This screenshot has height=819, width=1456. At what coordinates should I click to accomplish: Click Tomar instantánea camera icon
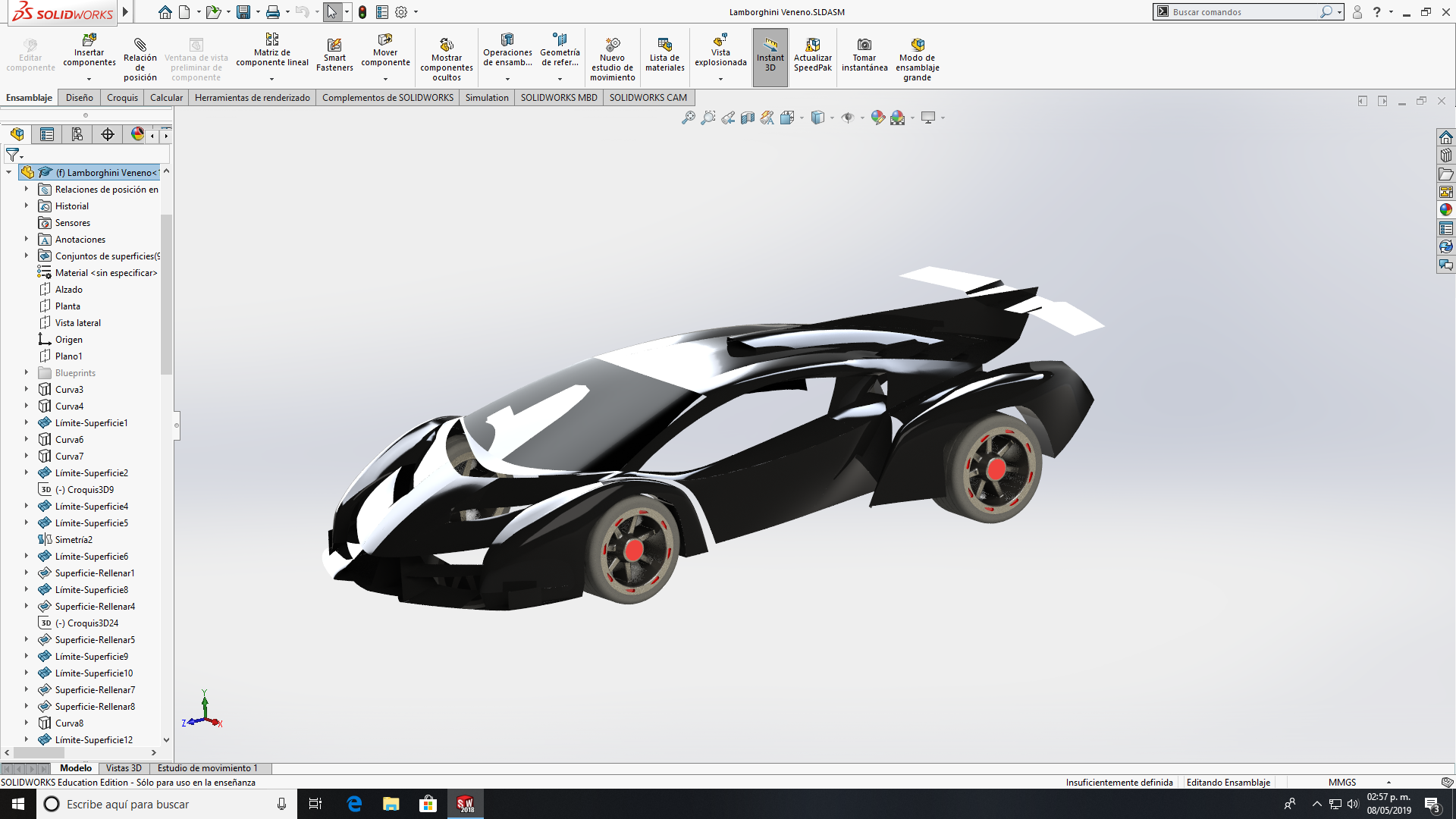click(864, 45)
